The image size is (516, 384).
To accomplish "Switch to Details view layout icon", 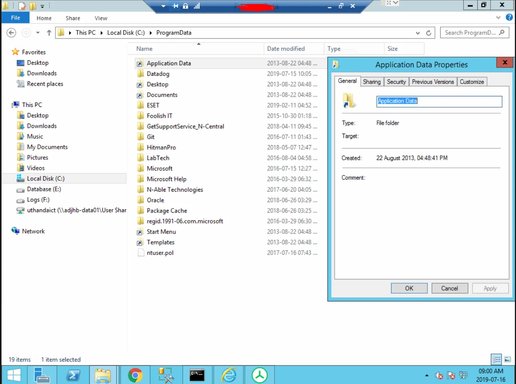I will click(x=496, y=359).
